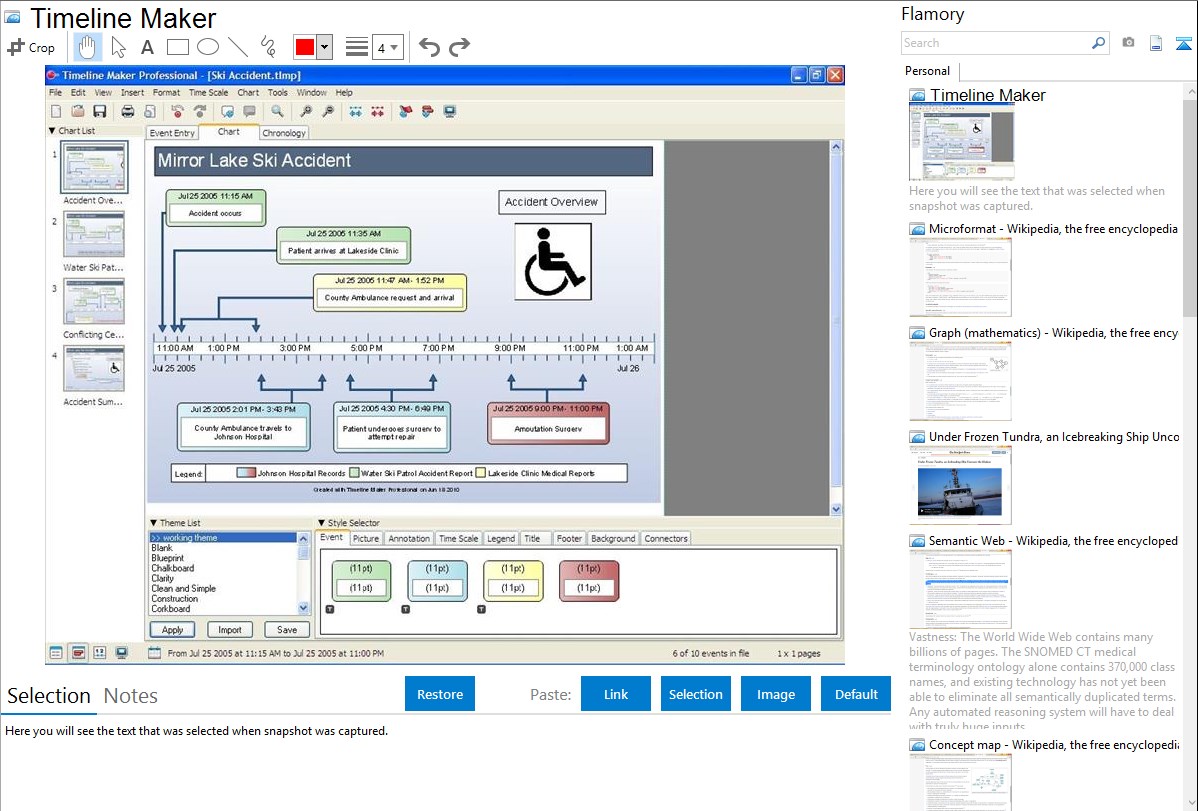The image size is (1198, 811).
Task: Choose the rectangle shape tool
Action: coord(177,47)
